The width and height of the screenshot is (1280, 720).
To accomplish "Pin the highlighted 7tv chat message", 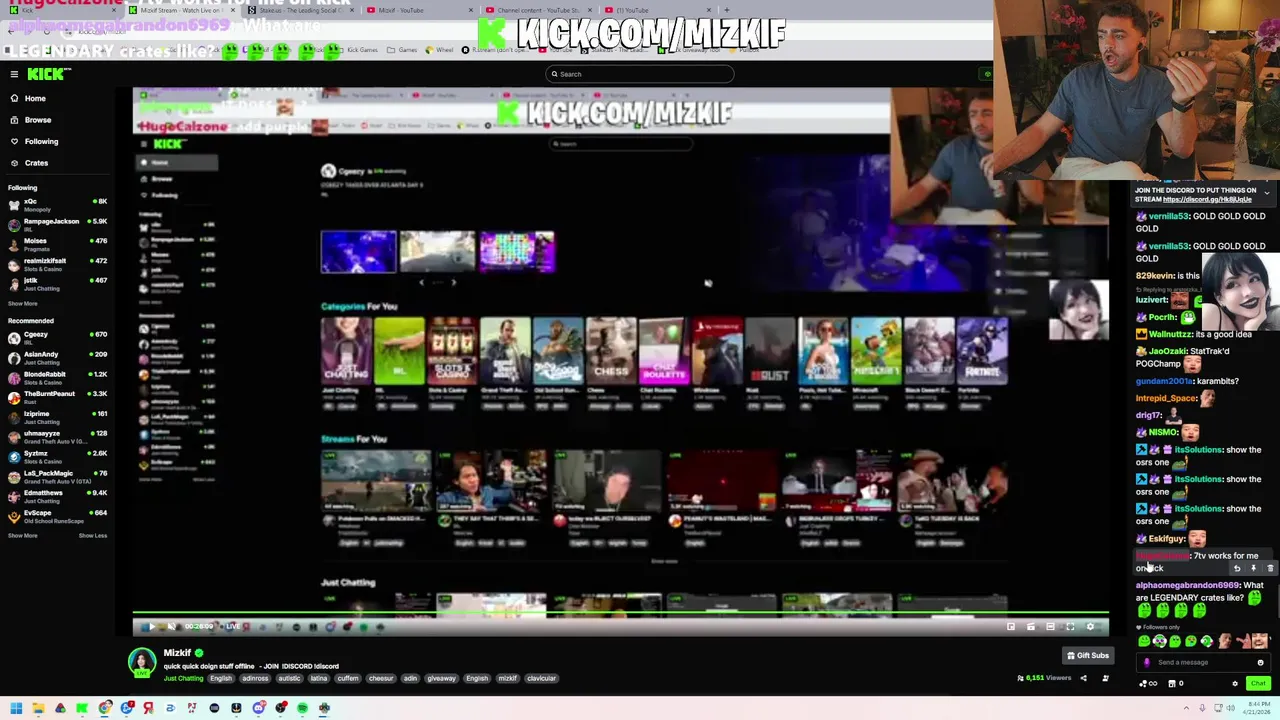I will 1253,569.
